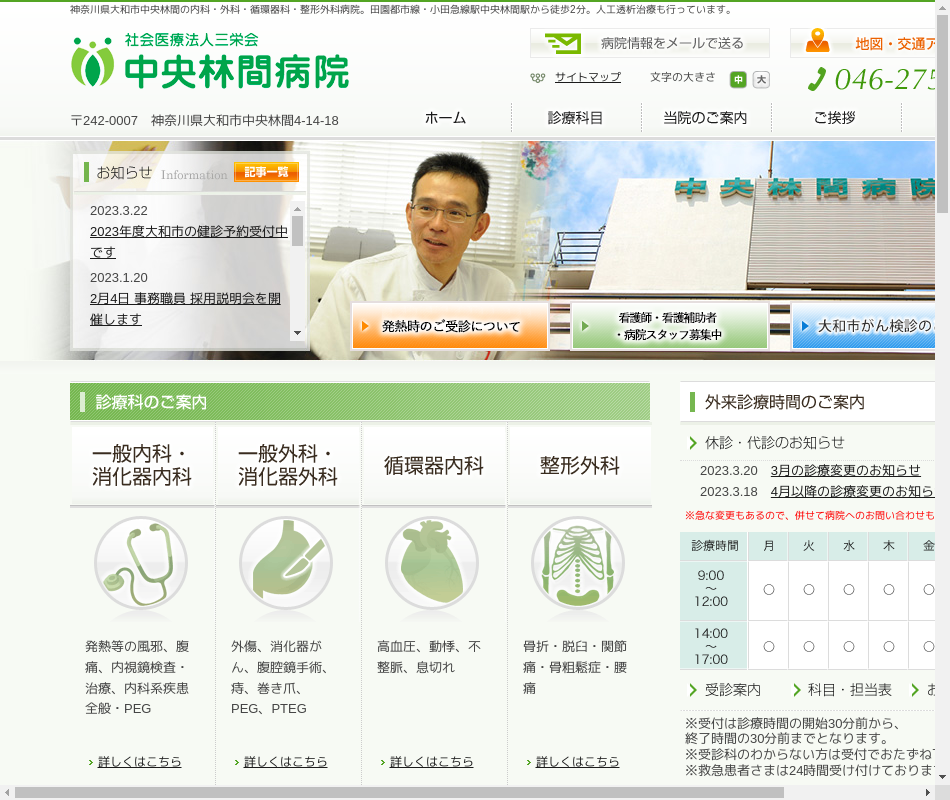Open 2023年度大和市の健診予約受付中 news link

tap(188, 242)
